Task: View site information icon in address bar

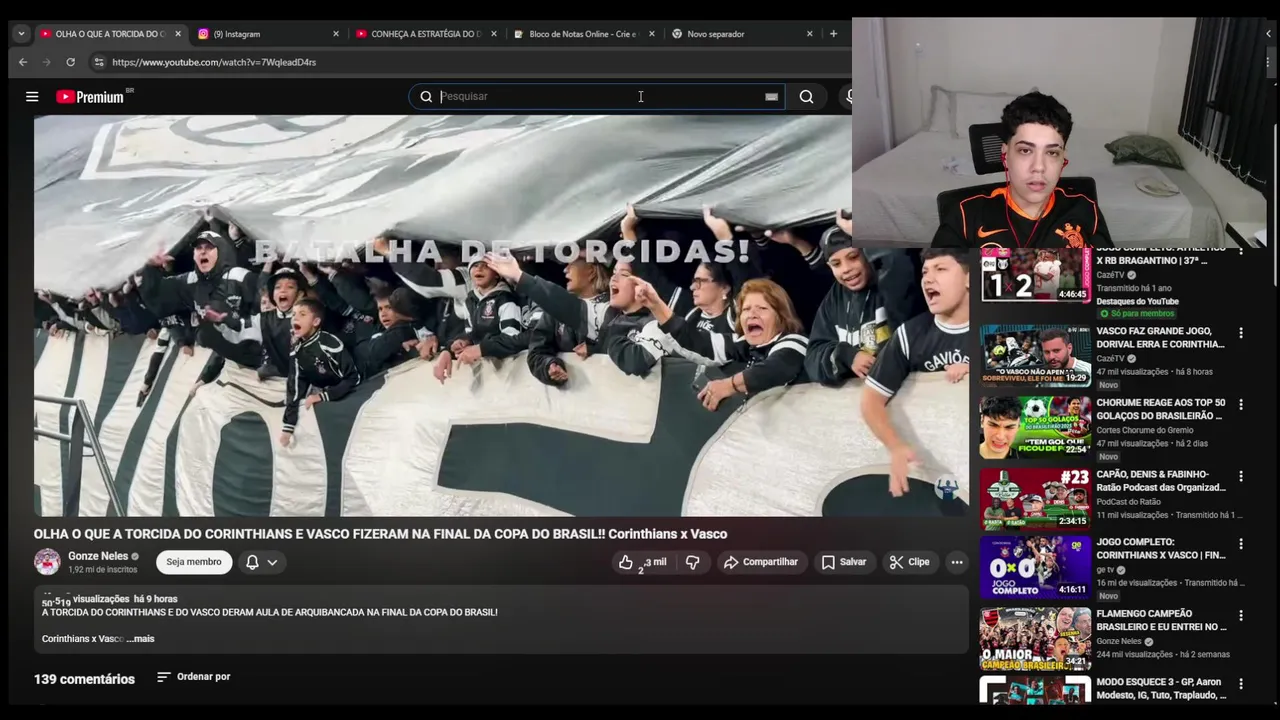Action: click(x=98, y=62)
